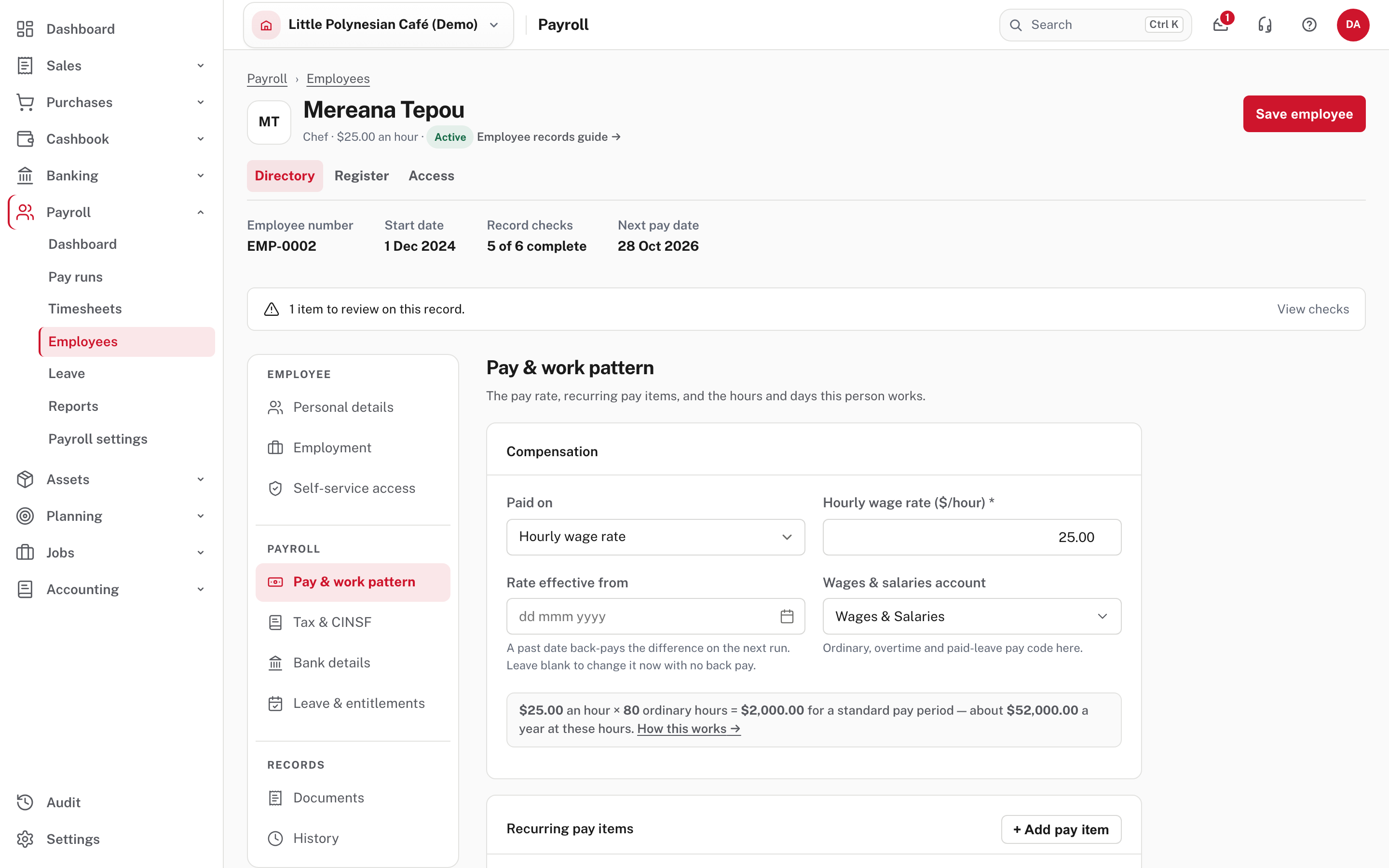
Task: Click the Planning target icon
Action: [25, 516]
